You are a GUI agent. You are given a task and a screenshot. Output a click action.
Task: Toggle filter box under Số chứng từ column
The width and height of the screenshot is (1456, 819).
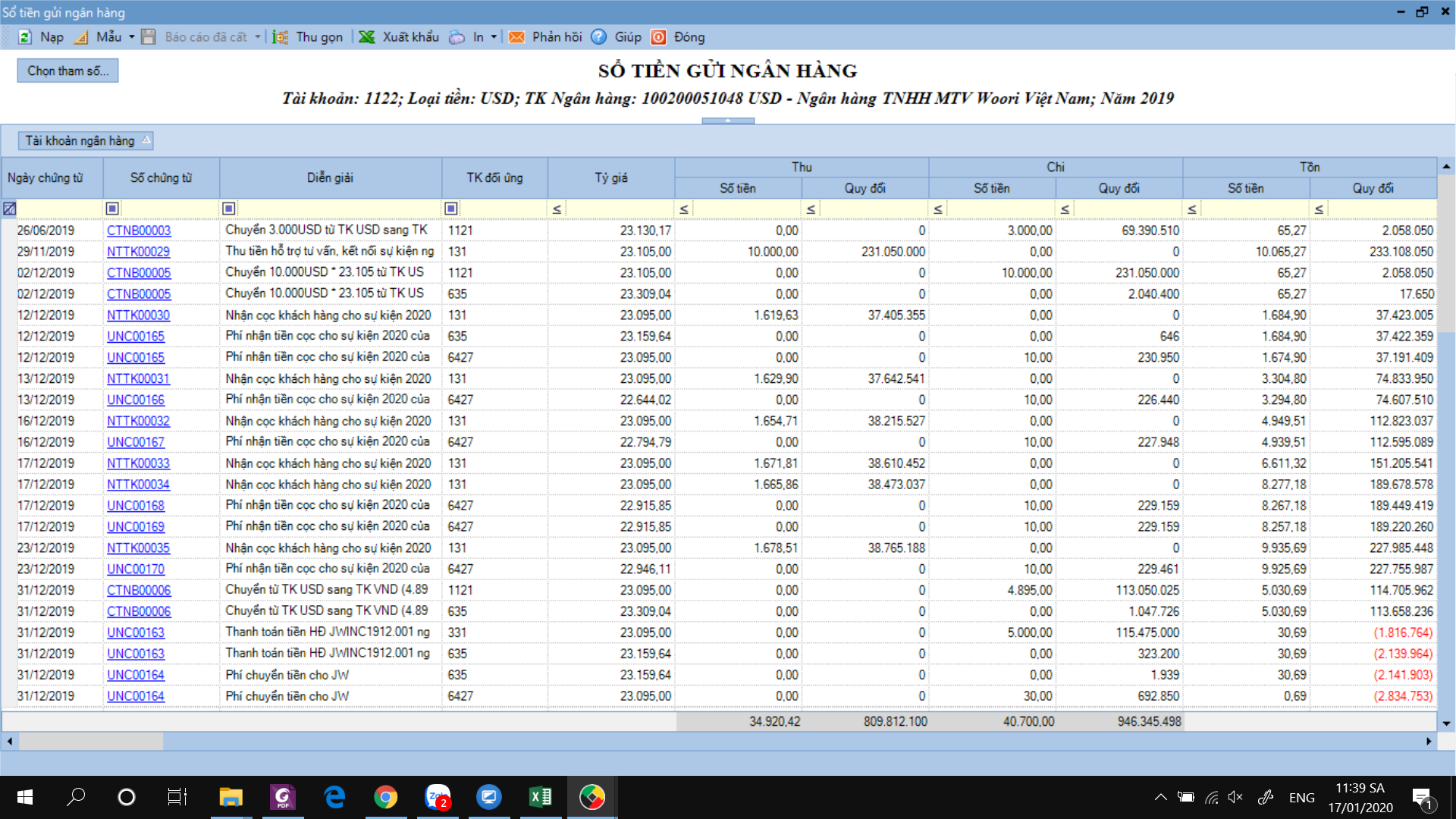112,209
